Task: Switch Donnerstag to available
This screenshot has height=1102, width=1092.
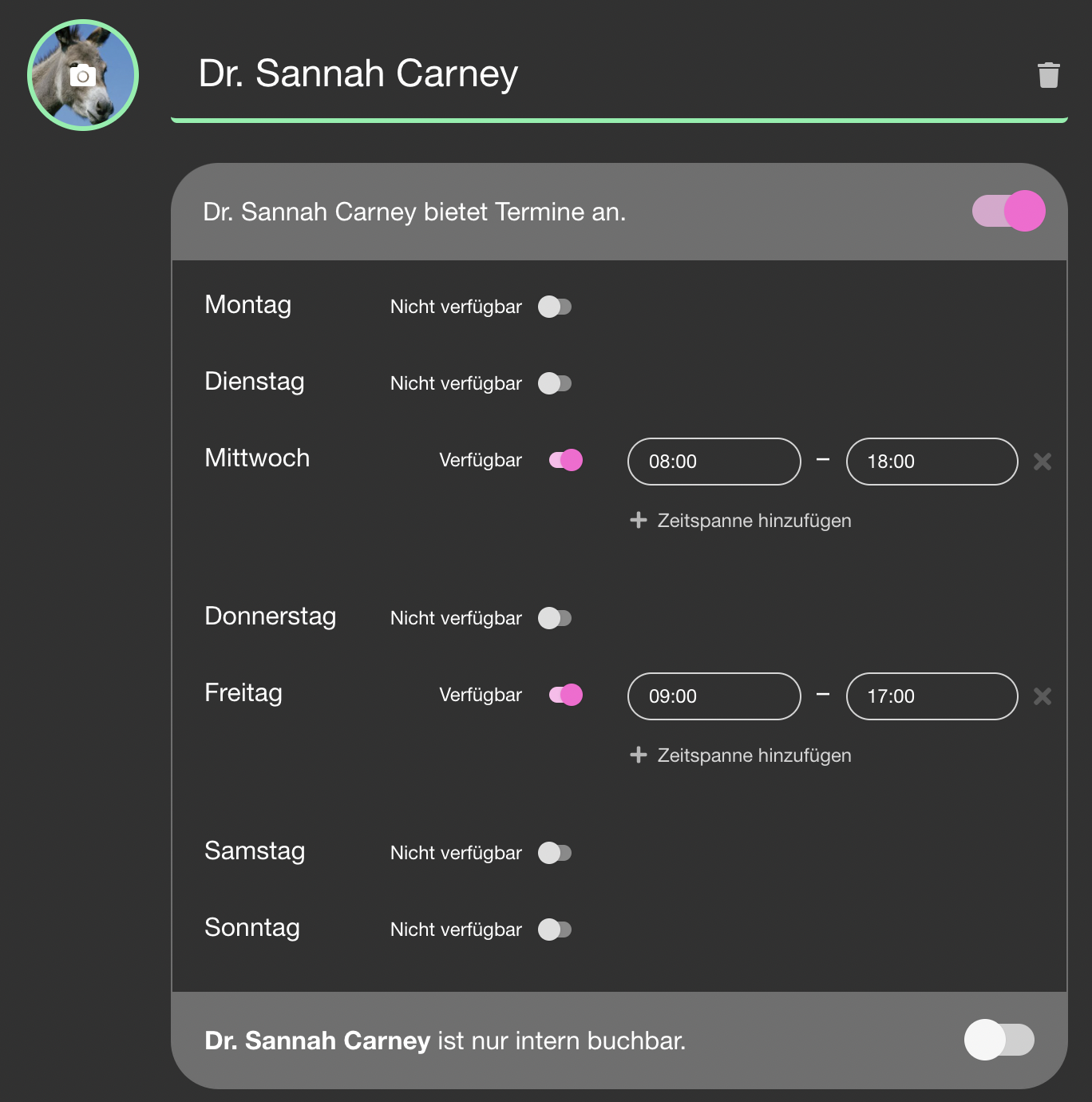Action: coord(555,618)
